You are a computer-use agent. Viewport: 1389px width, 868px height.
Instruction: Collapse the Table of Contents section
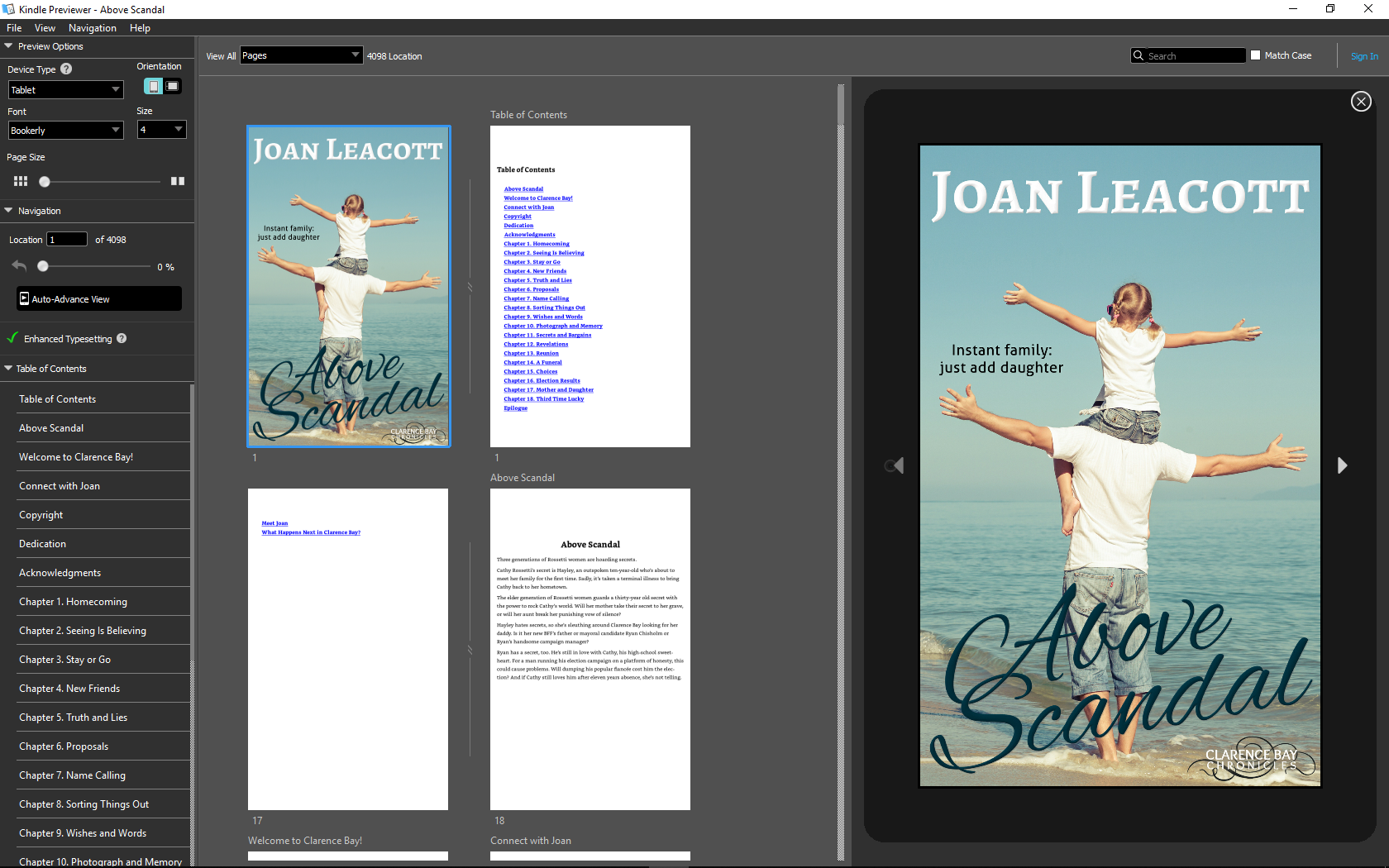pos(8,368)
